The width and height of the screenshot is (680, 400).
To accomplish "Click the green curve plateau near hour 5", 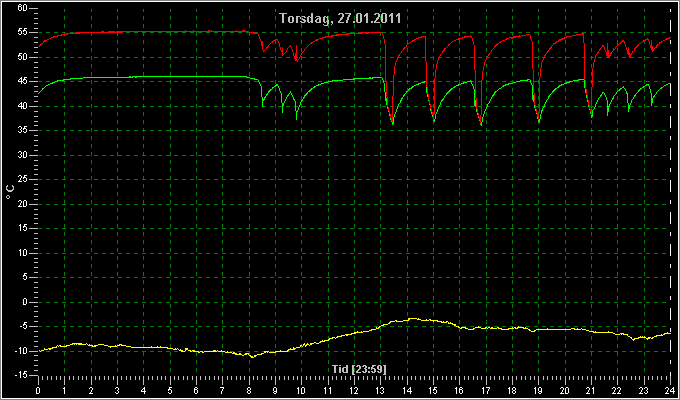I will pyautogui.click(x=170, y=77).
